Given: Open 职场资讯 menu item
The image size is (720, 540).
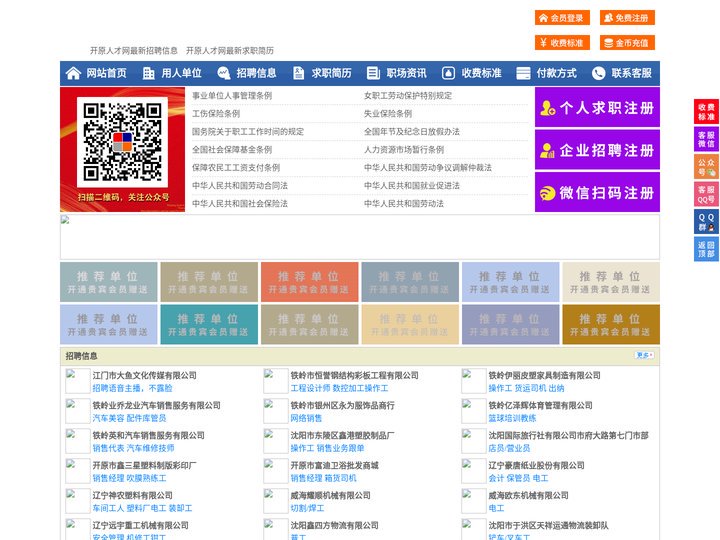Looking at the screenshot, I should [406, 73].
